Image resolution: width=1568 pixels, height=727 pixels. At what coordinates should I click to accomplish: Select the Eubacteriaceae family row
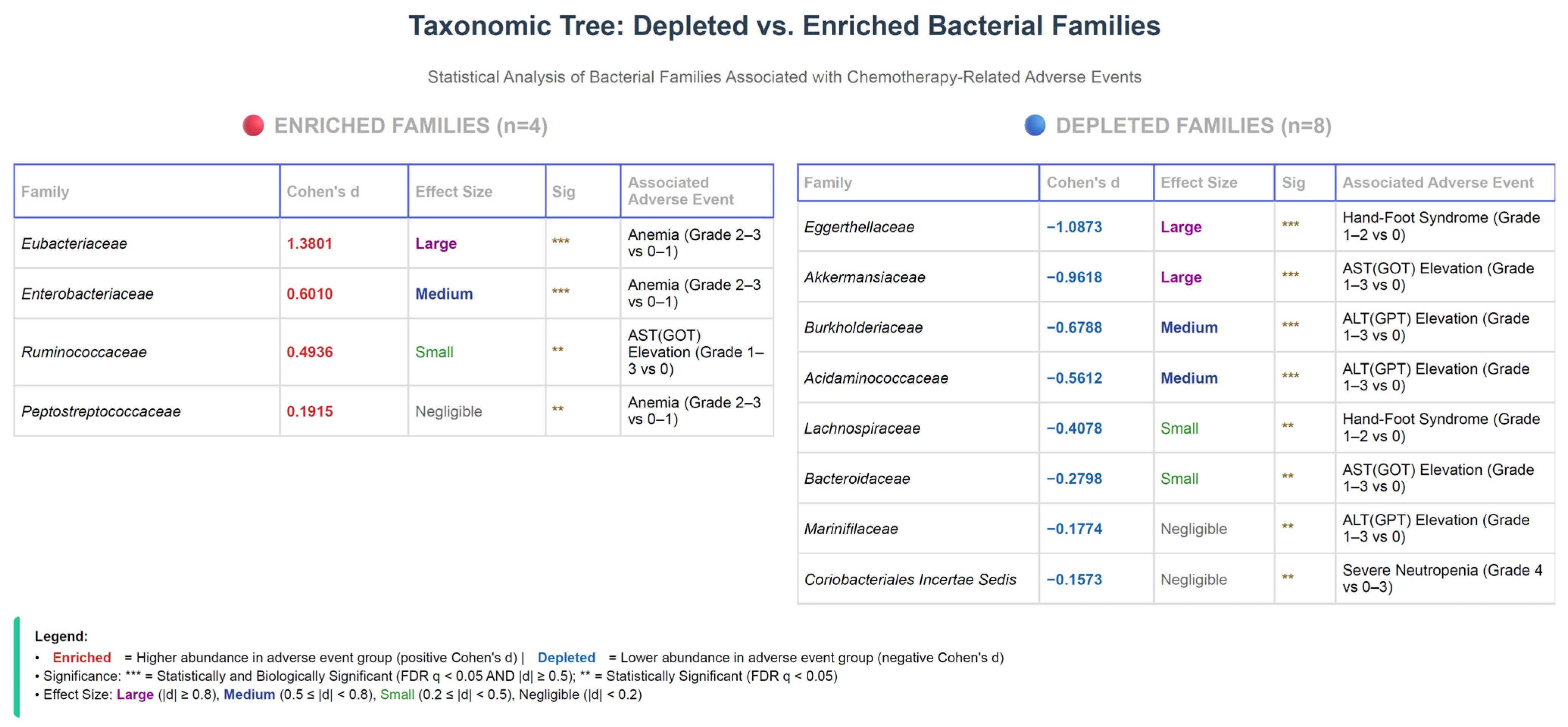click(74, 243)
